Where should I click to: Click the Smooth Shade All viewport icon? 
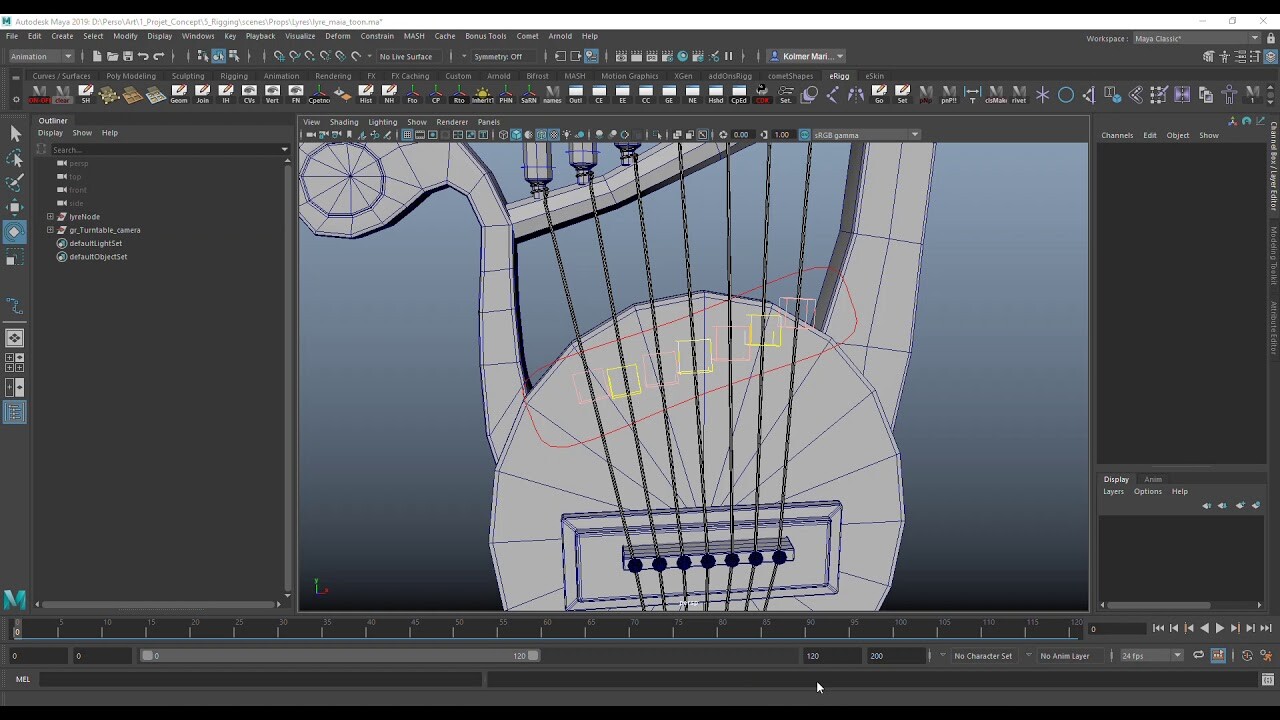[516, 134]
